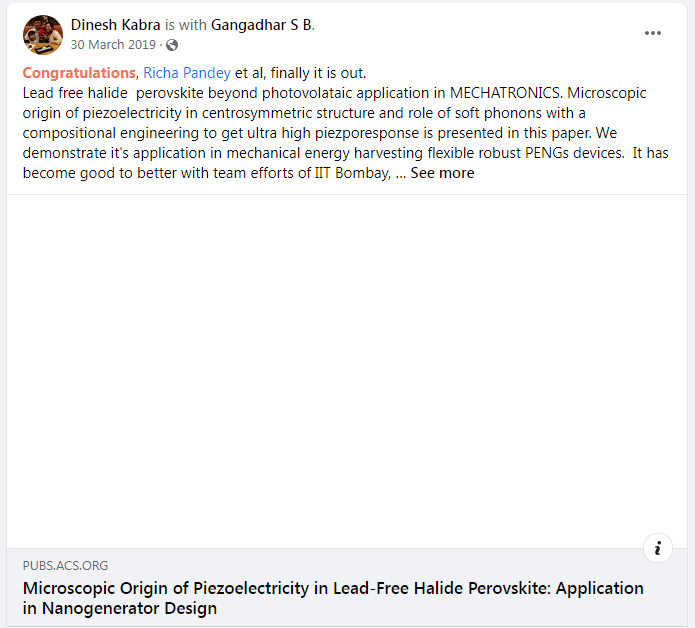Click the public globe privacy icon
Image resolution: width=695 pixels, height=628 pixels.
tap(172, 45)
